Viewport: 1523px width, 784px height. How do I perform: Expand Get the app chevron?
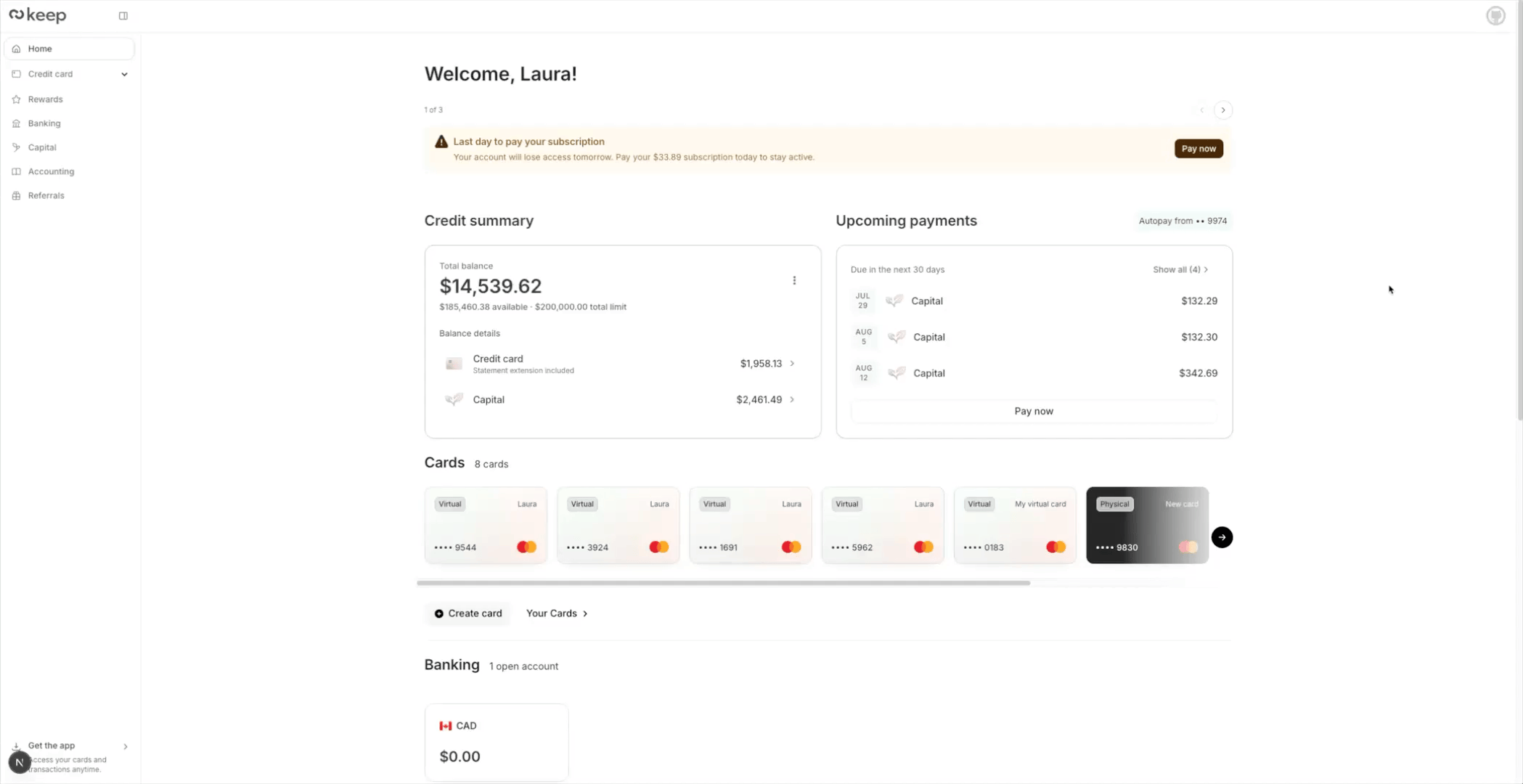(x=126, y=746)
